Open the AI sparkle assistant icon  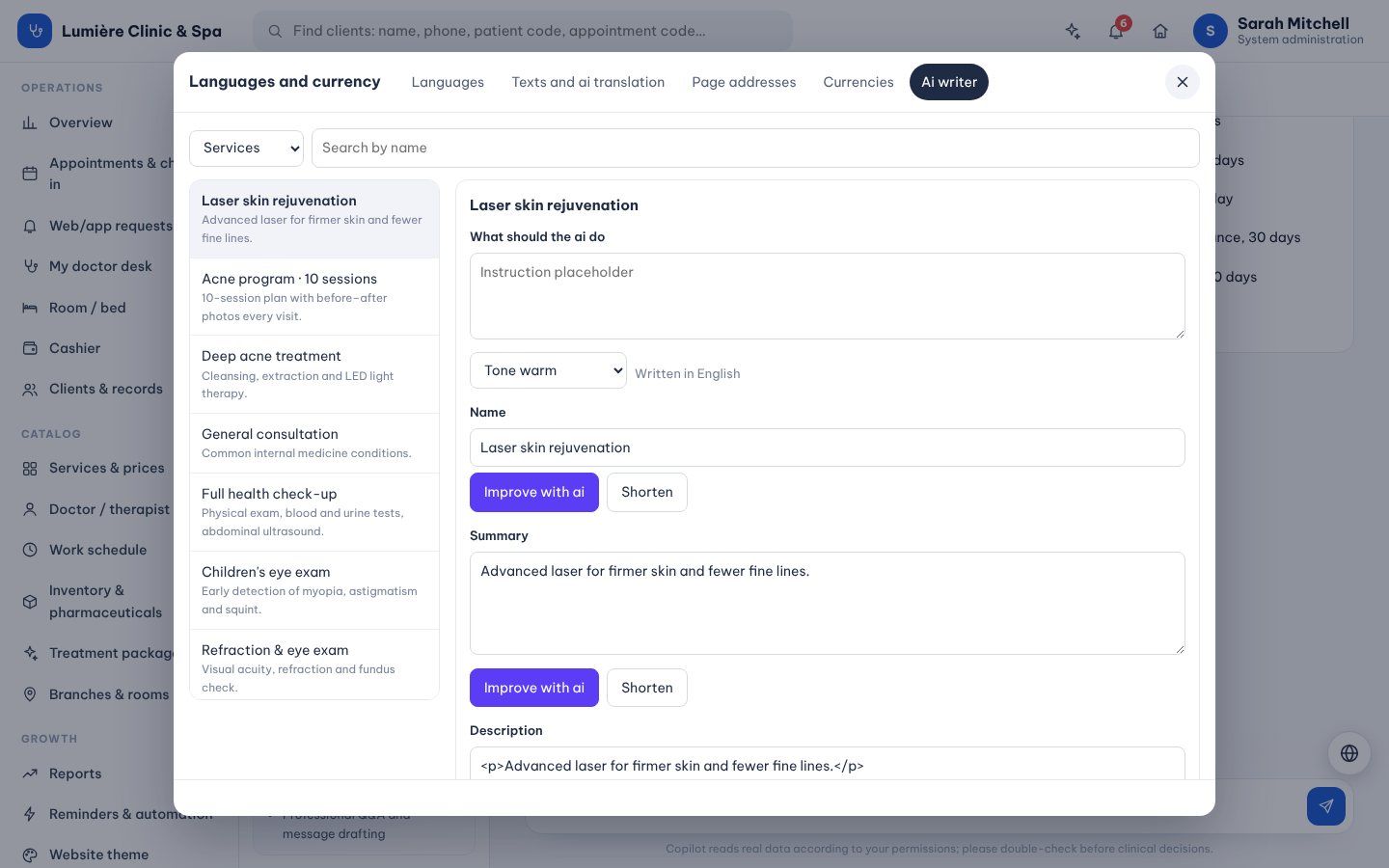[x=1073, y=31]
